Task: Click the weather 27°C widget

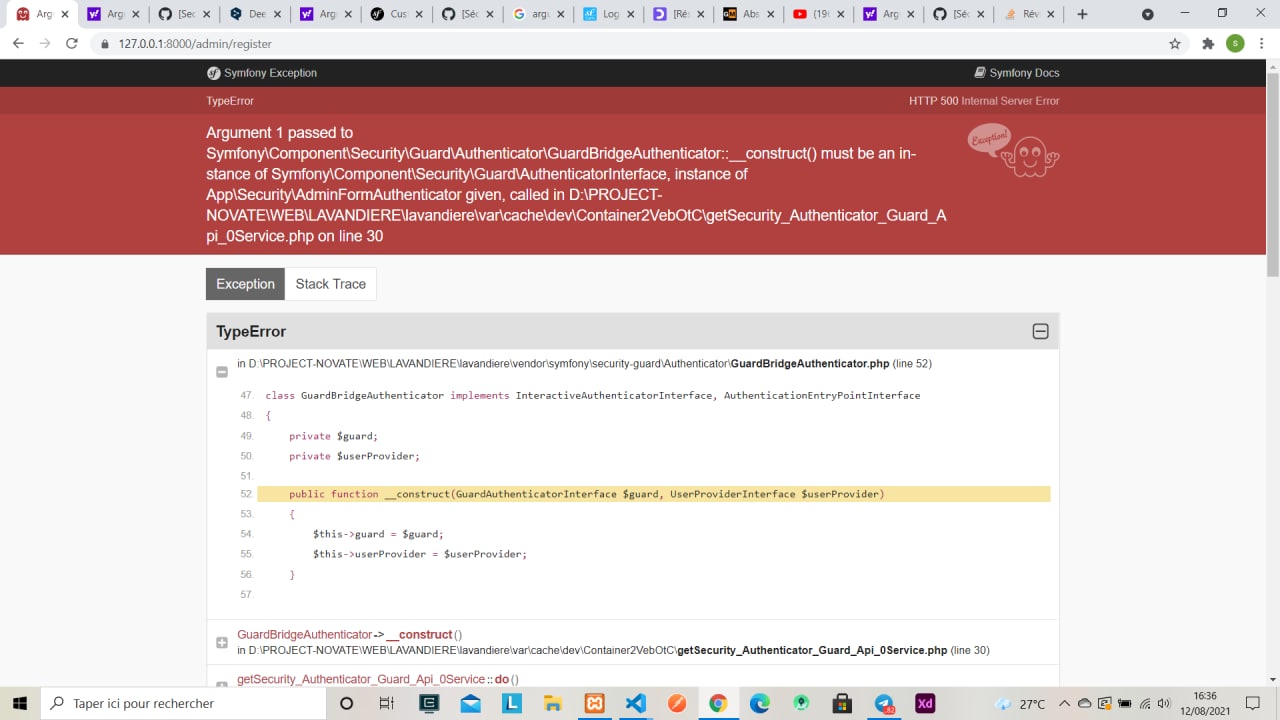Action: click(1021, 704)
